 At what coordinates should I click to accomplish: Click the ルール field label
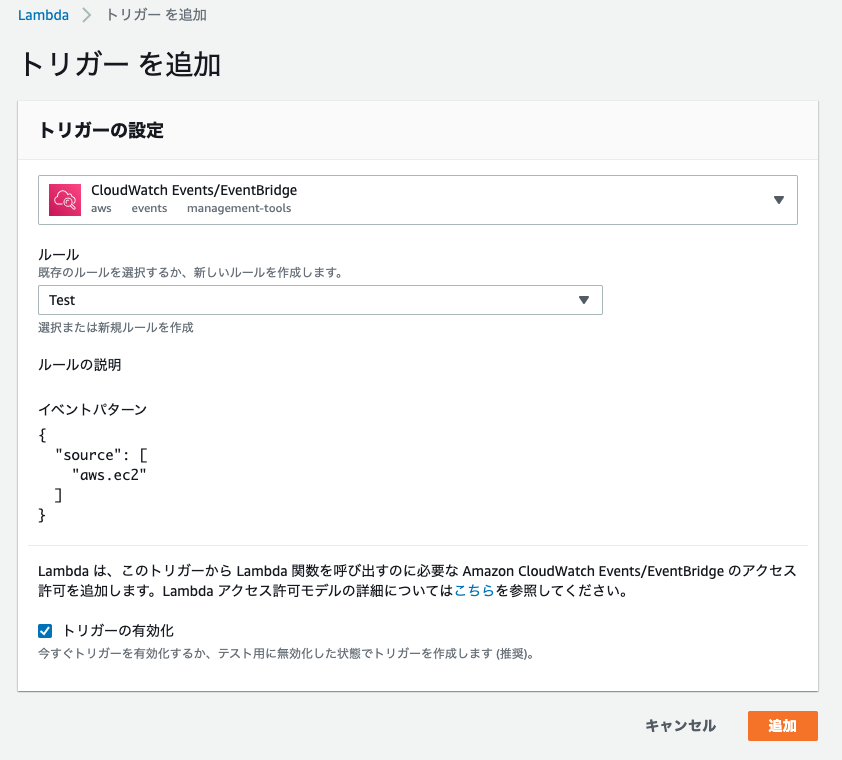coord(59,255)
